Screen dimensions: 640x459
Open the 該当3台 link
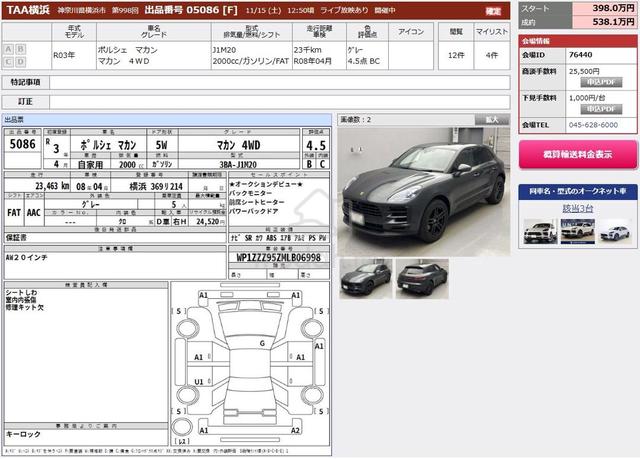[578, 208]
